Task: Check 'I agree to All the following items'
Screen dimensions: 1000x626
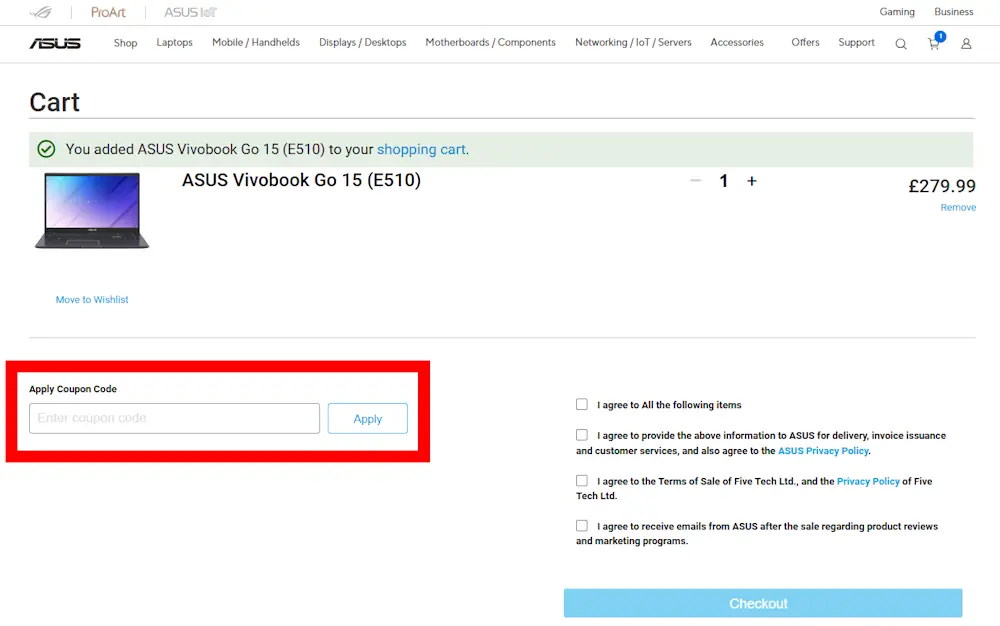Action: pyautogui.click(x=582, y=404)
